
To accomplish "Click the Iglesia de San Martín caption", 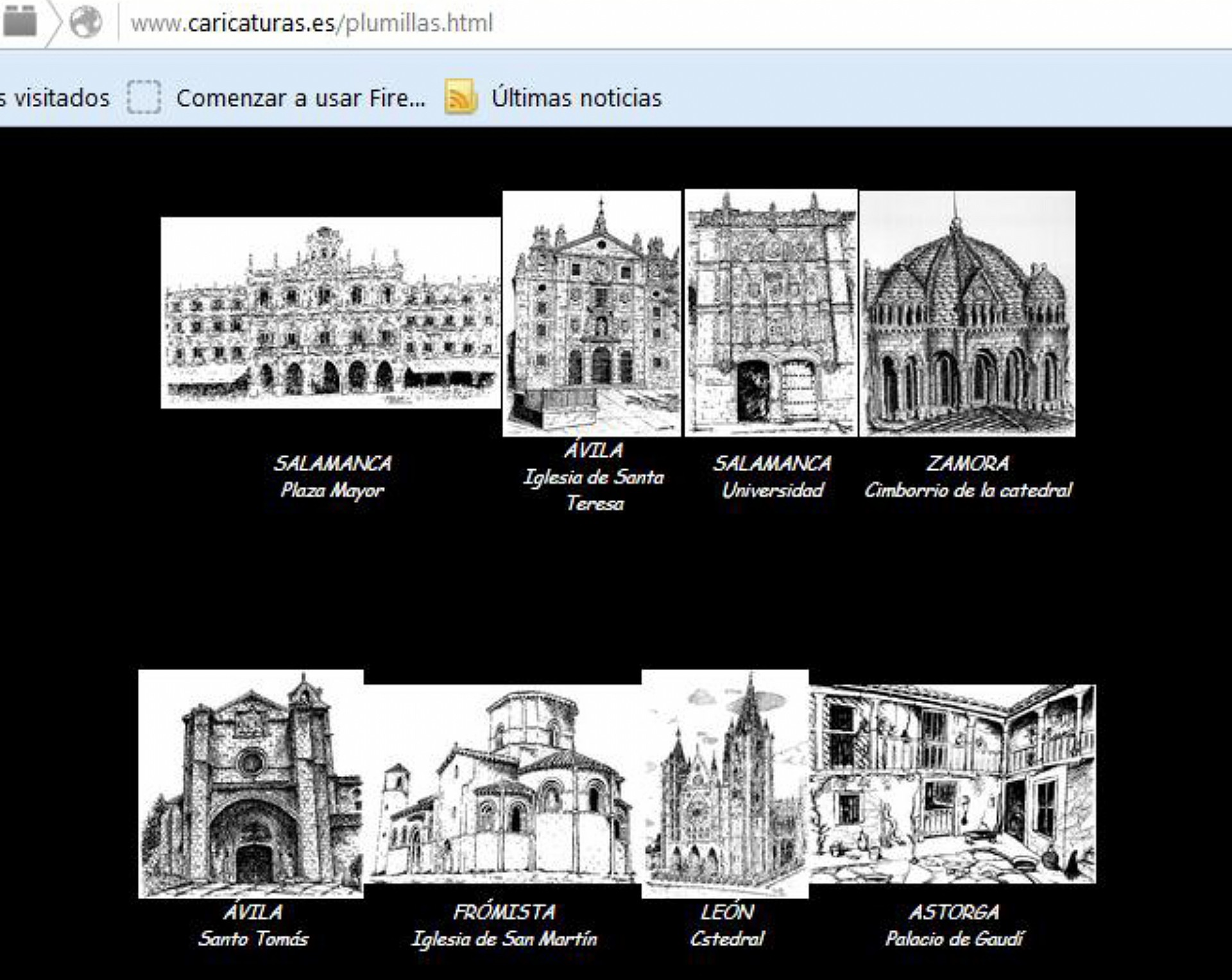I will 504,939.
